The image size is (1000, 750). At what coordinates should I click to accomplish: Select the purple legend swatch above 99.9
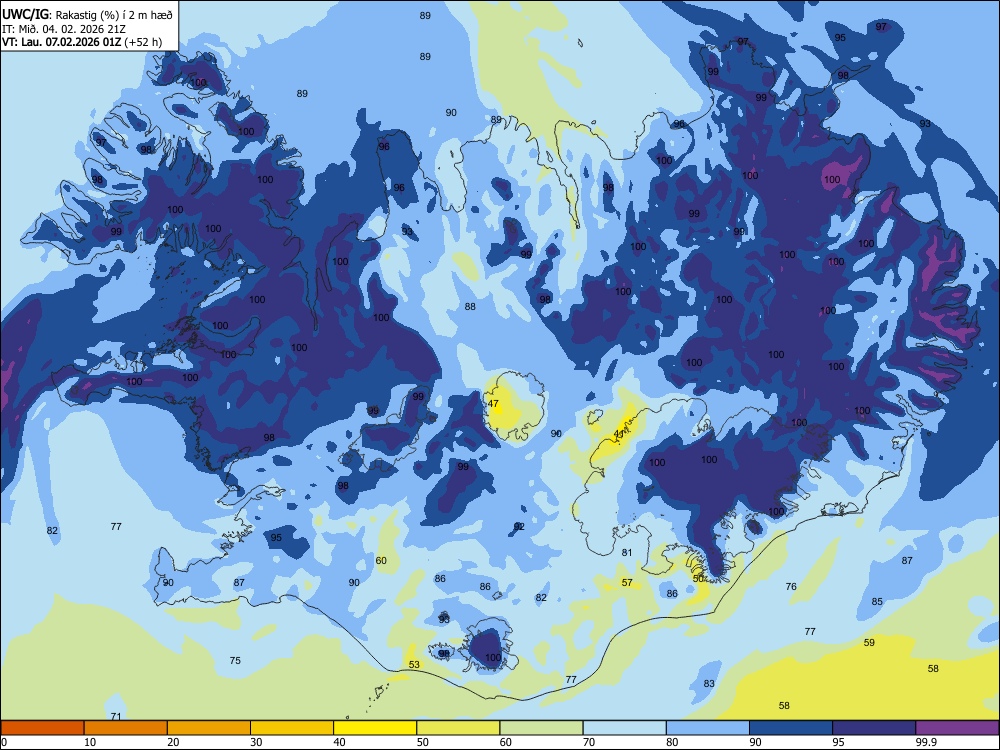tap(957, 728)
